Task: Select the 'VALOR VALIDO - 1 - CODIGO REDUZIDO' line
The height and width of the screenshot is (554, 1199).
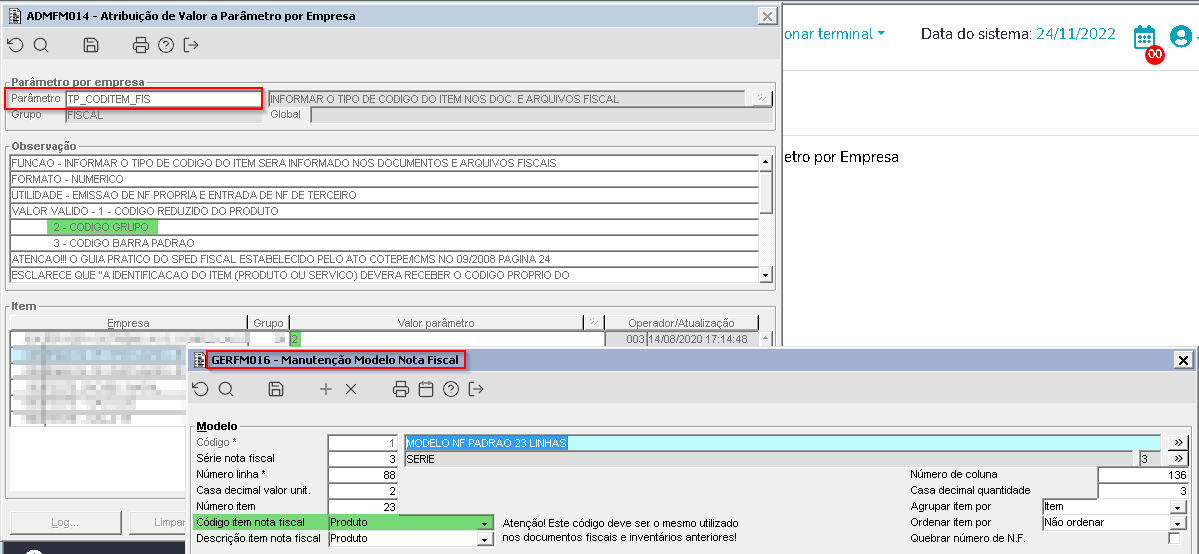Action: (384, 210)
